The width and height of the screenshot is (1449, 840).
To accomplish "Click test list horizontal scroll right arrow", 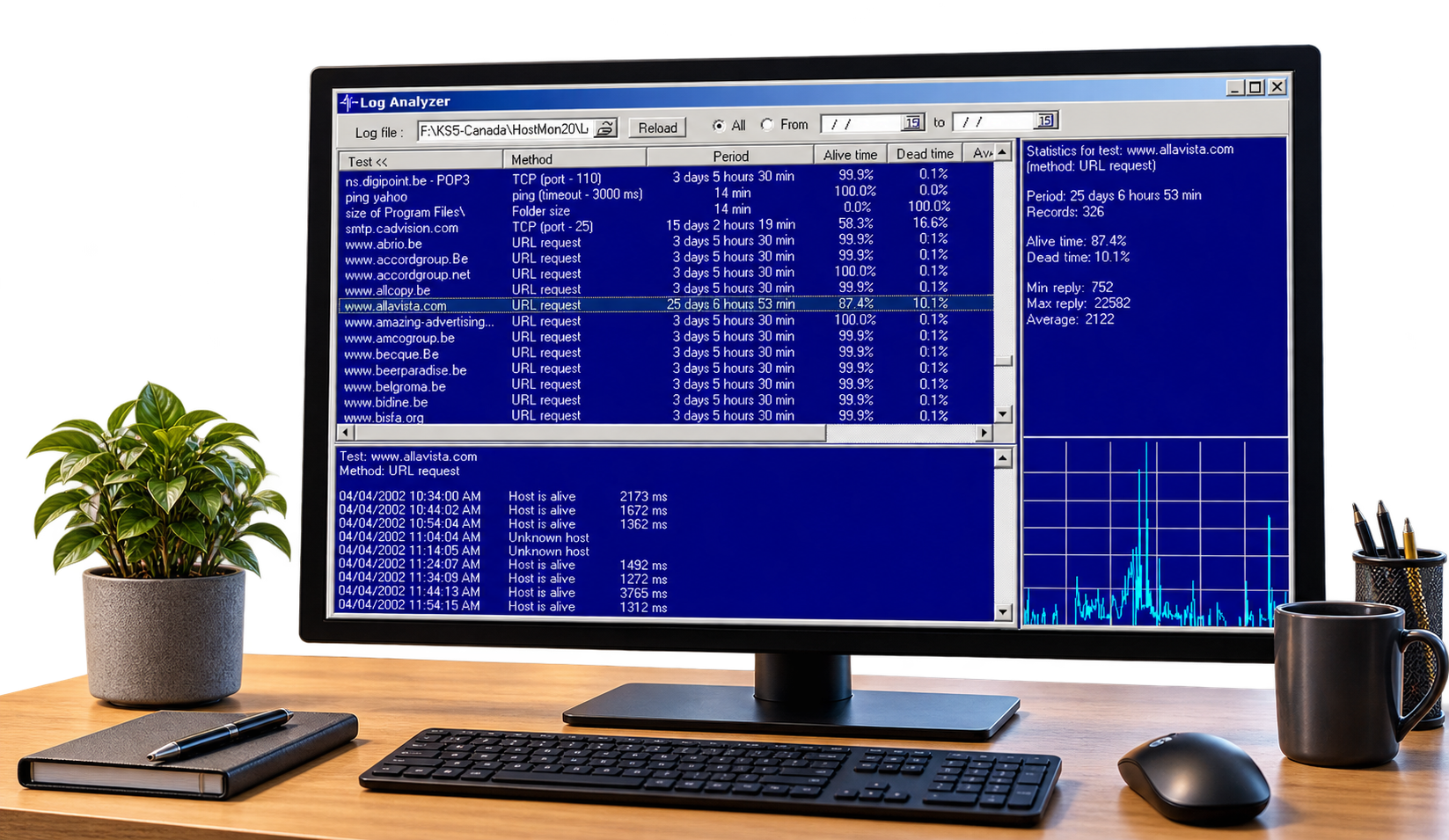I will click(984, 433).
